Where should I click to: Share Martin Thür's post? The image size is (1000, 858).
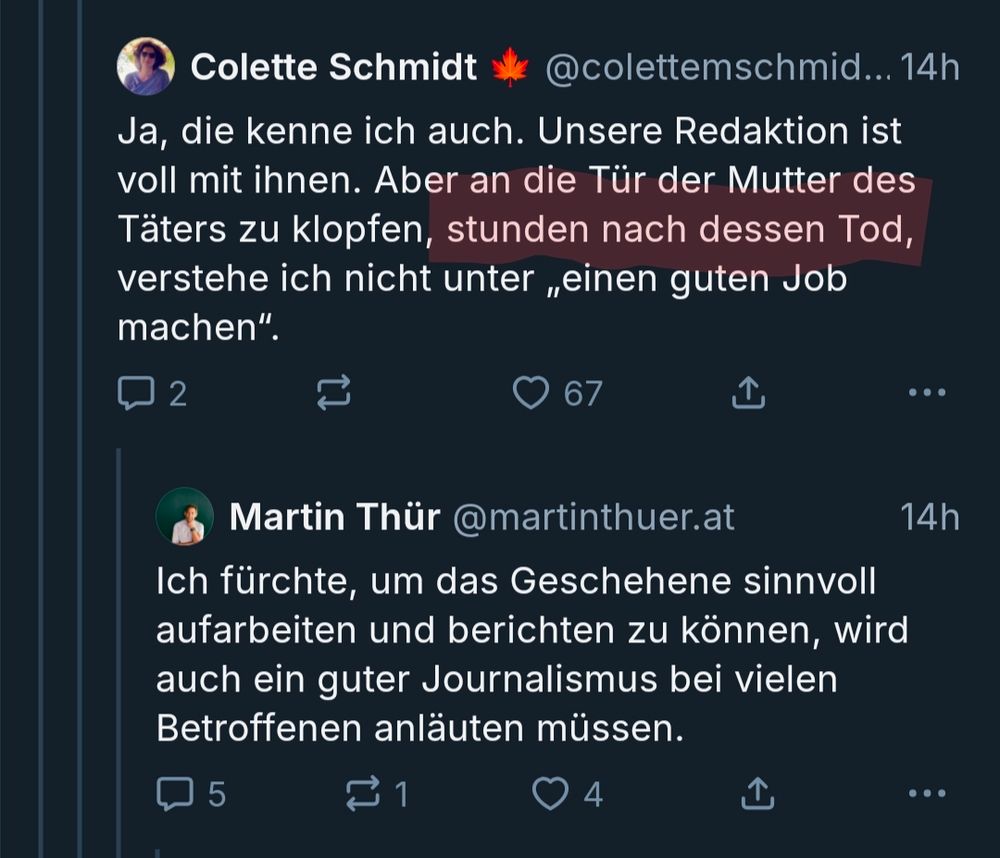(x=757, y=794)
